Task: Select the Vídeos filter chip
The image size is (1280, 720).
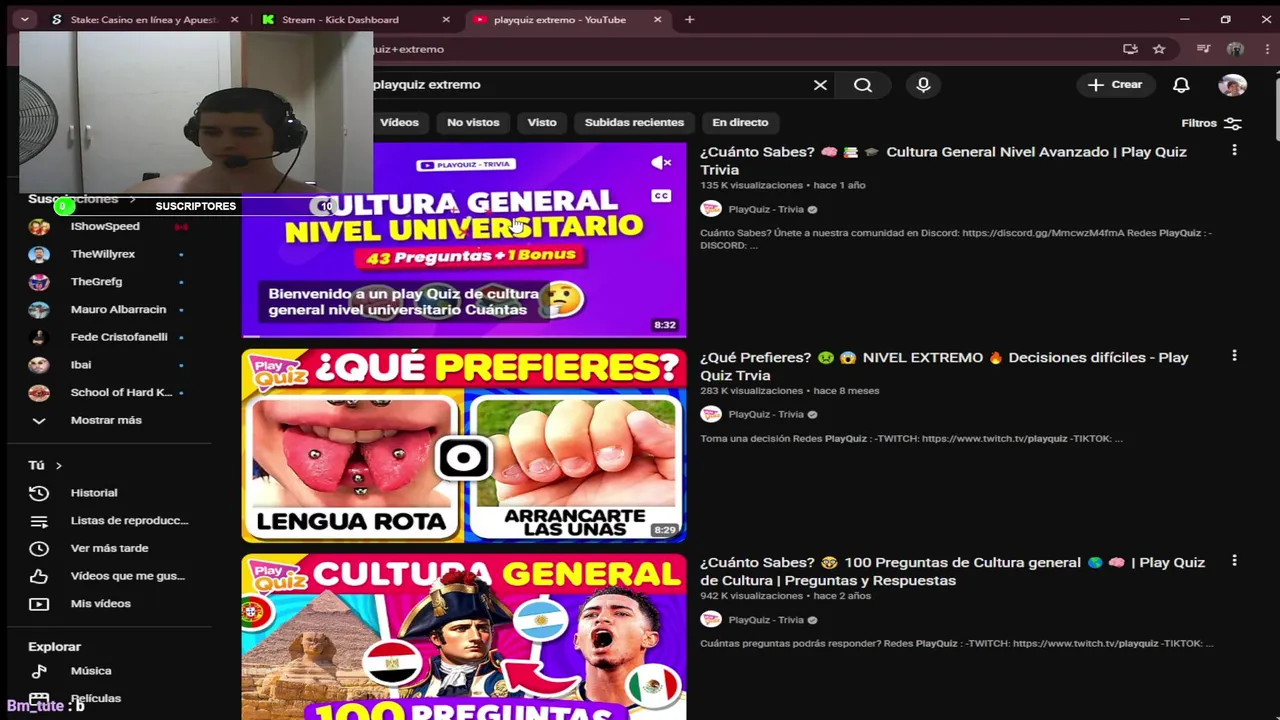Action: coord(399,122)
